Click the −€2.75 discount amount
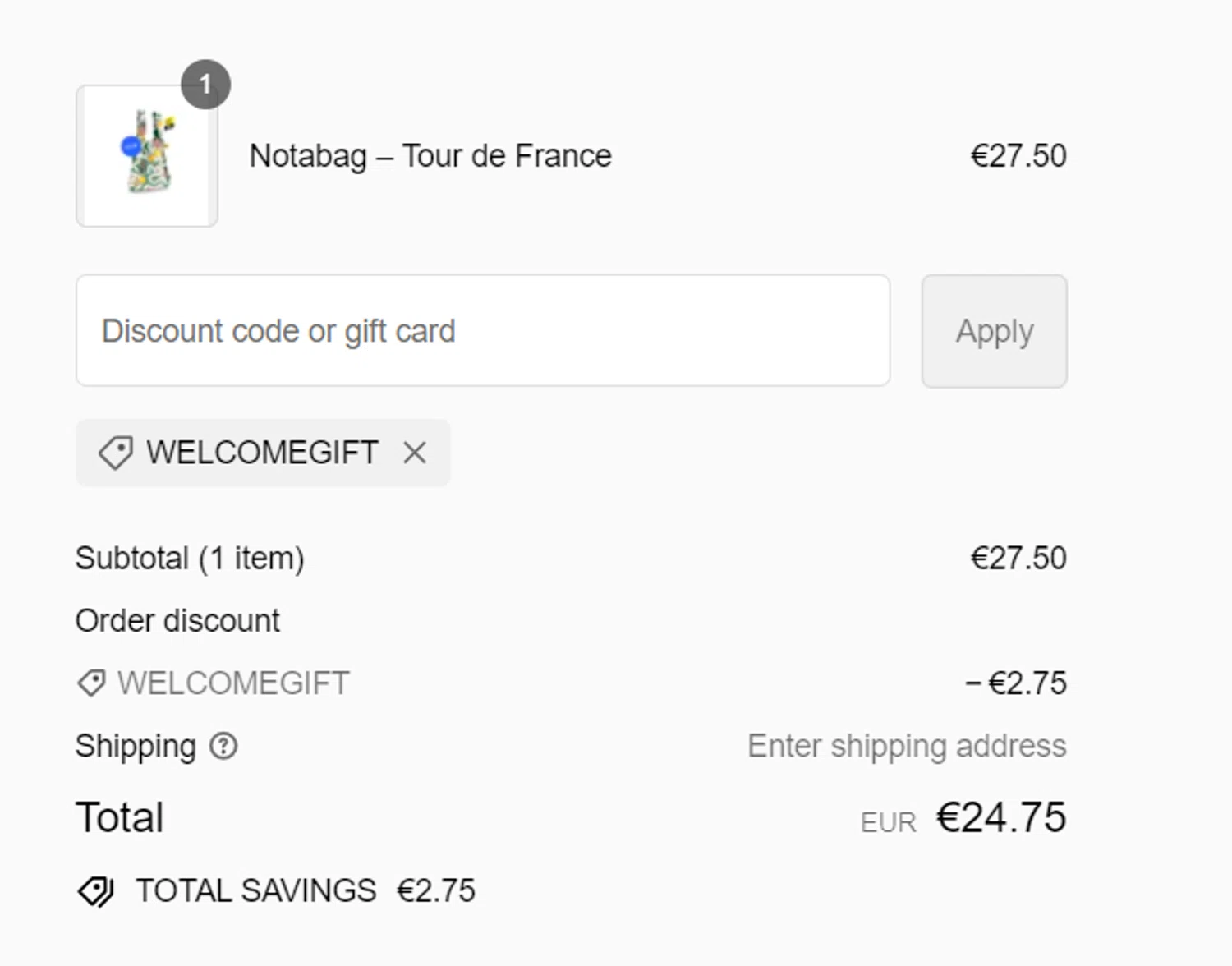The image size is (1232, 966). tap(1016, 683)
